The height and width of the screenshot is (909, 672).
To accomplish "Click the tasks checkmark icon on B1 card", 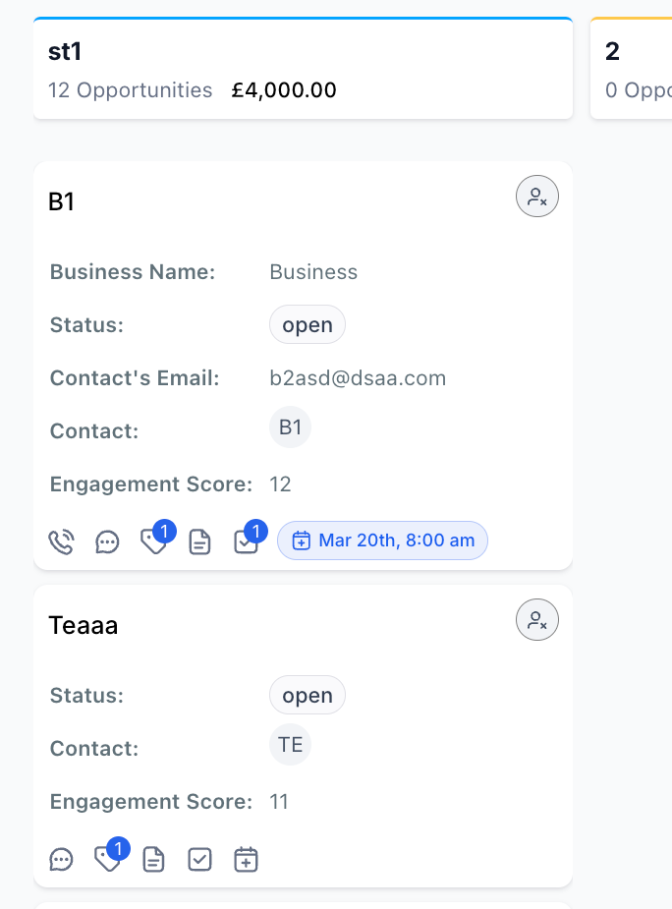I will 246,542.
